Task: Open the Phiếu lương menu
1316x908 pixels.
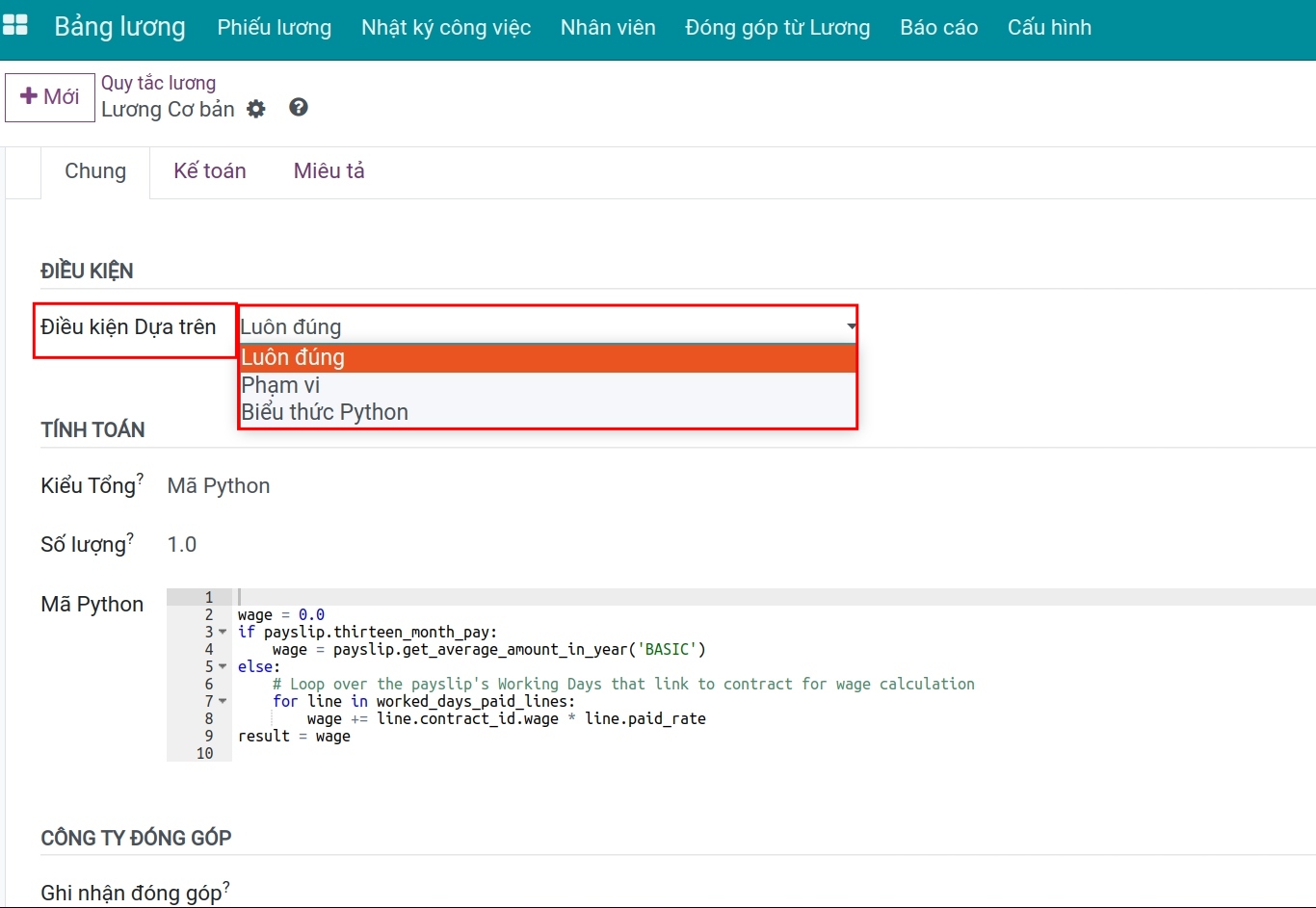Action: (x=274, y=28)
